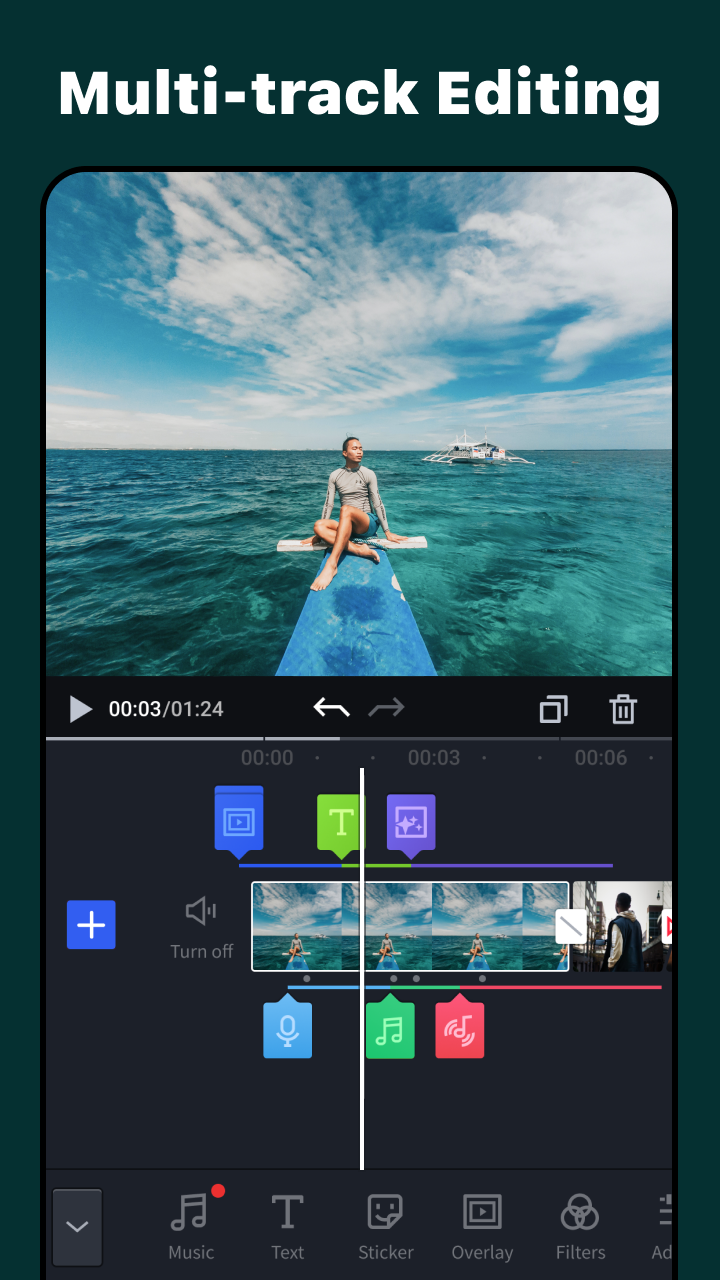Collapse the bottom toolbar with chevron
720x1280 pixels.
[77, 1227]
